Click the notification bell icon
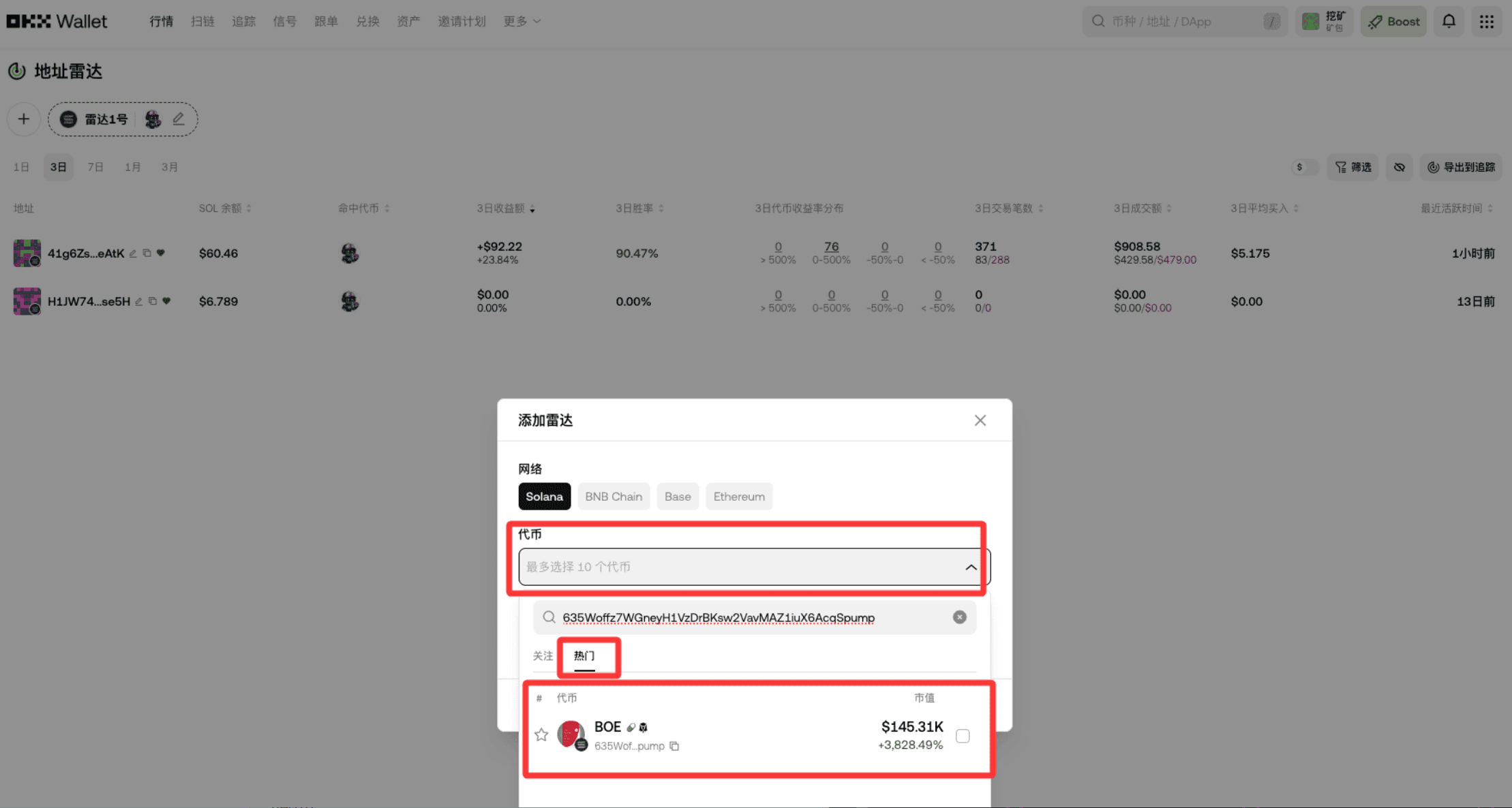 [1449, 21]
